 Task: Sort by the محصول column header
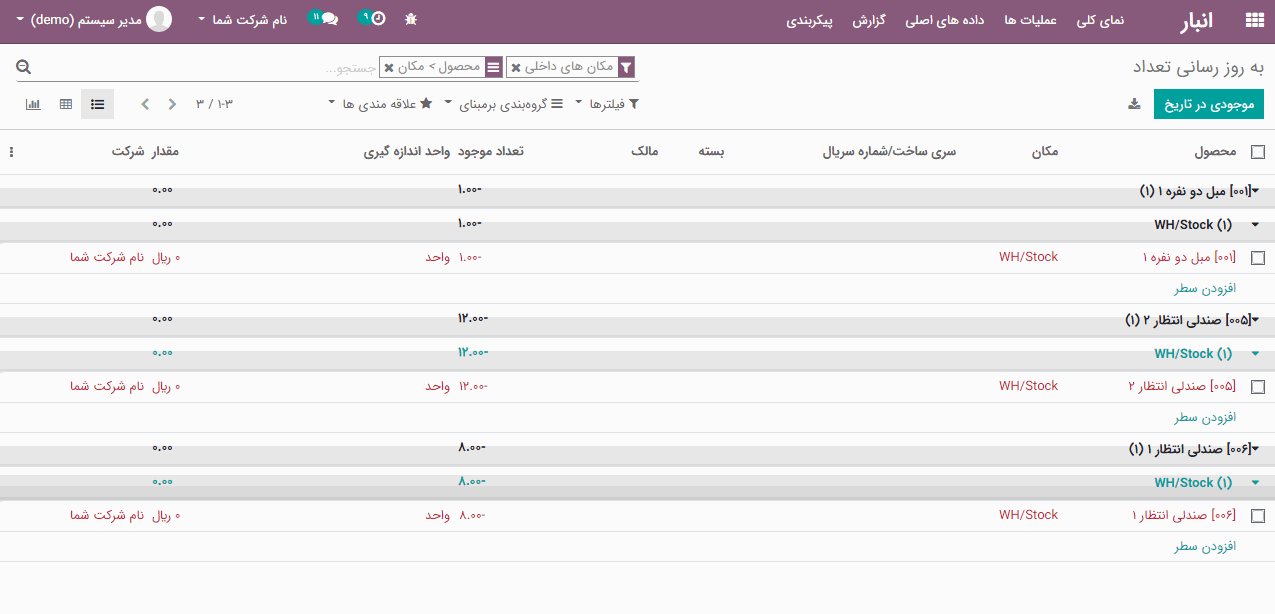[x=1215, y=152]
